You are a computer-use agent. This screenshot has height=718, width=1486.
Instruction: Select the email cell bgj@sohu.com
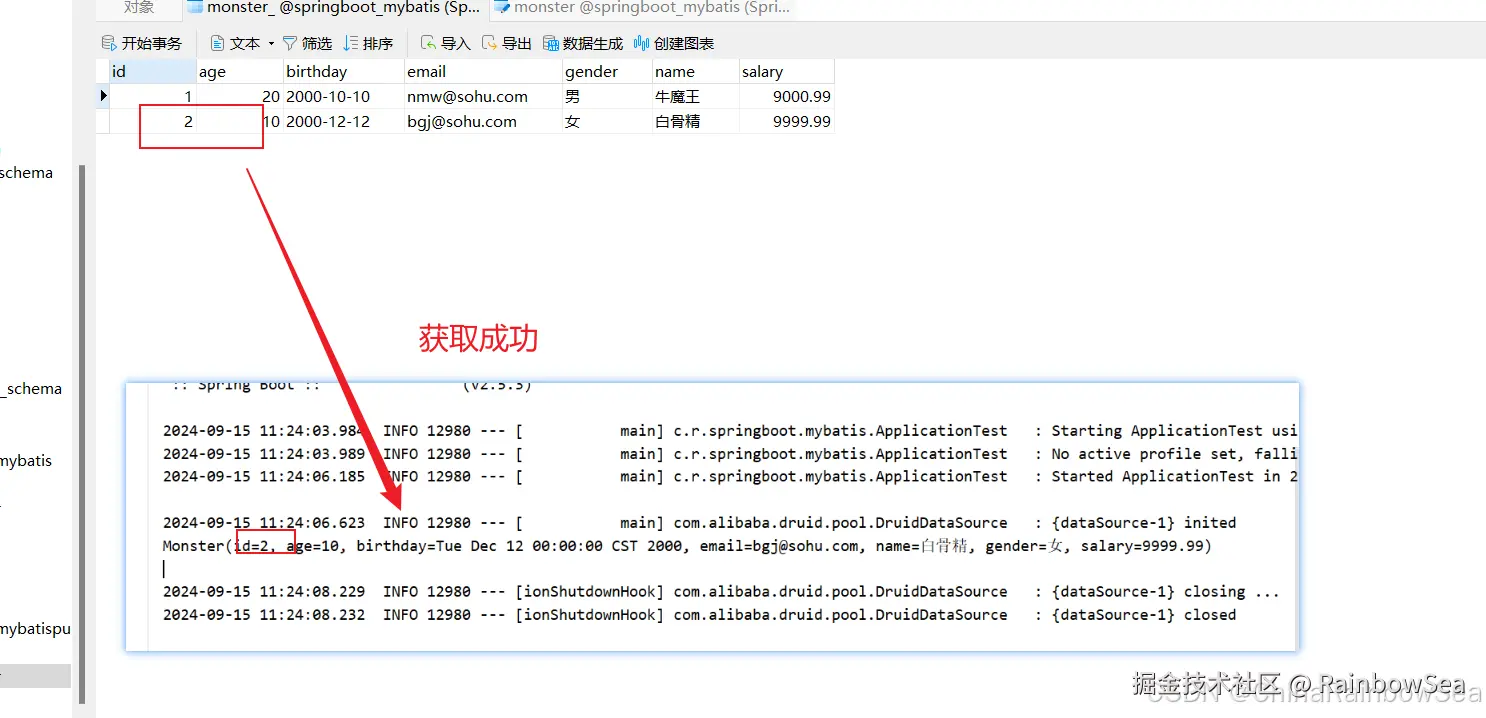[x=483, y=121]
